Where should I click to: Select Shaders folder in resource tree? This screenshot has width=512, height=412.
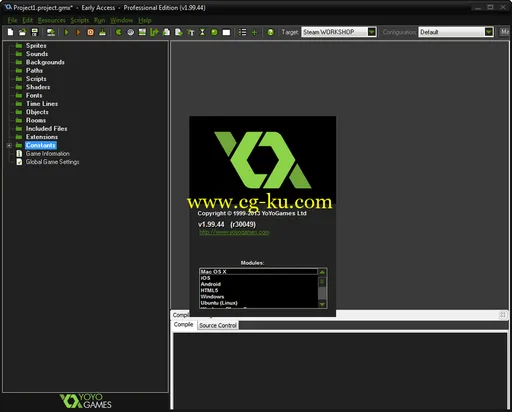coord(38,87)
